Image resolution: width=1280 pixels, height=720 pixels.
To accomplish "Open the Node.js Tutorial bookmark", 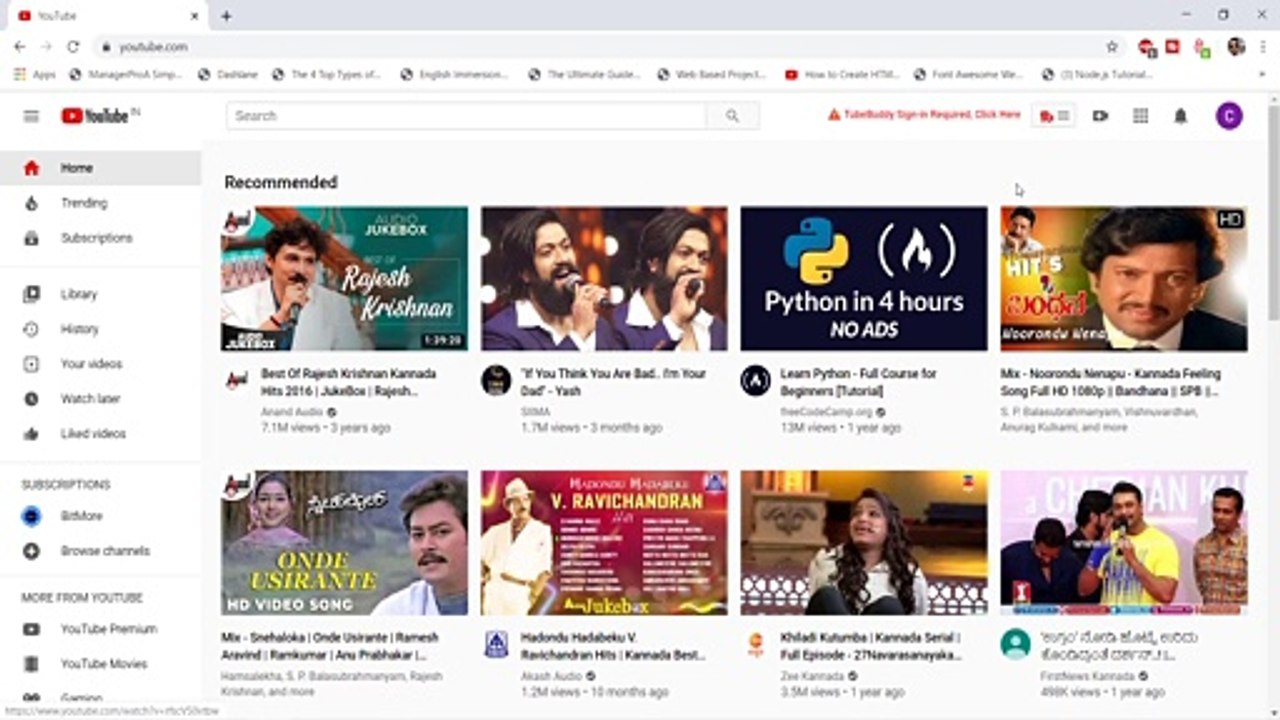I will (1097, 74).
